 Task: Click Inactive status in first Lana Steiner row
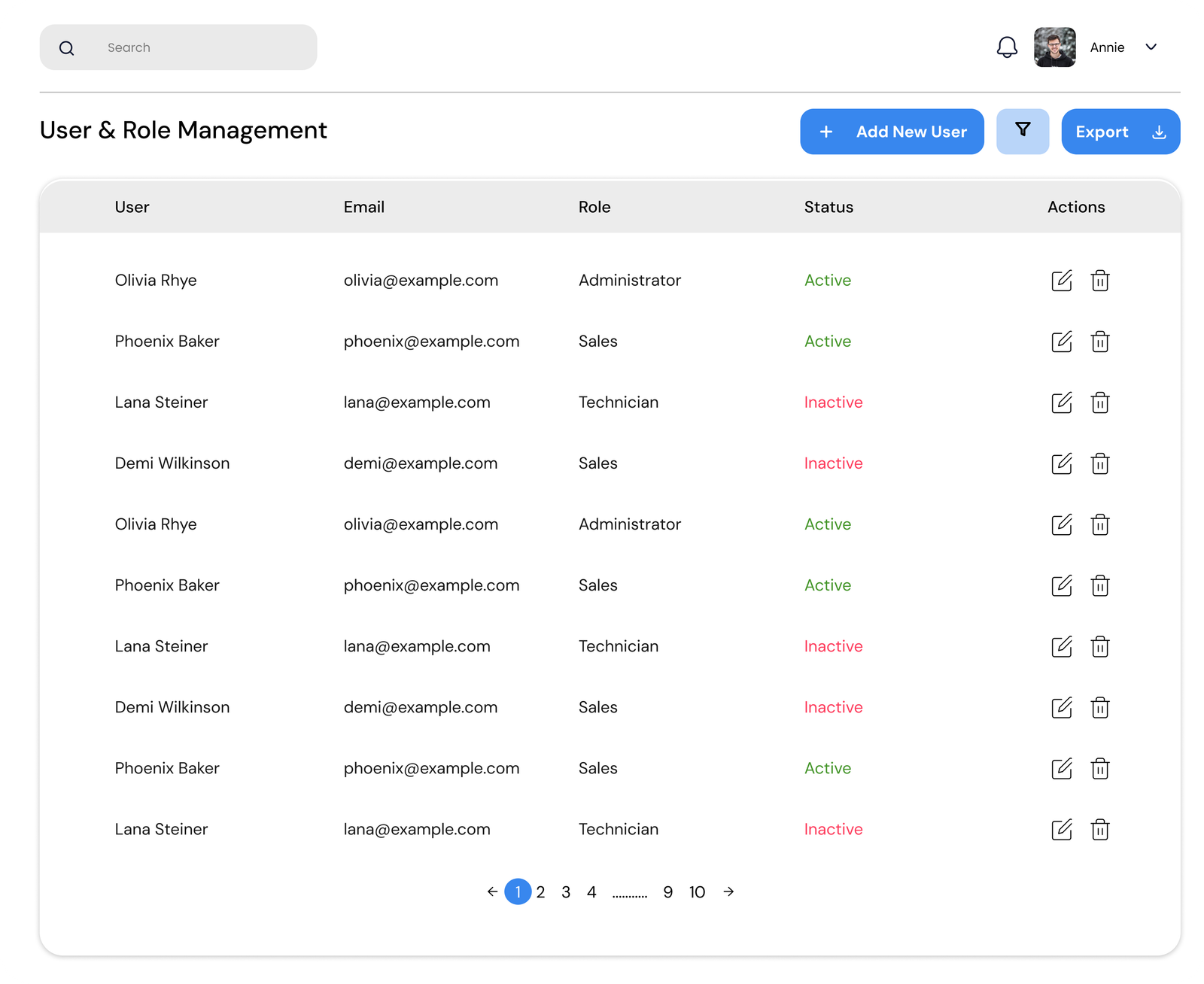click(833, 402)
